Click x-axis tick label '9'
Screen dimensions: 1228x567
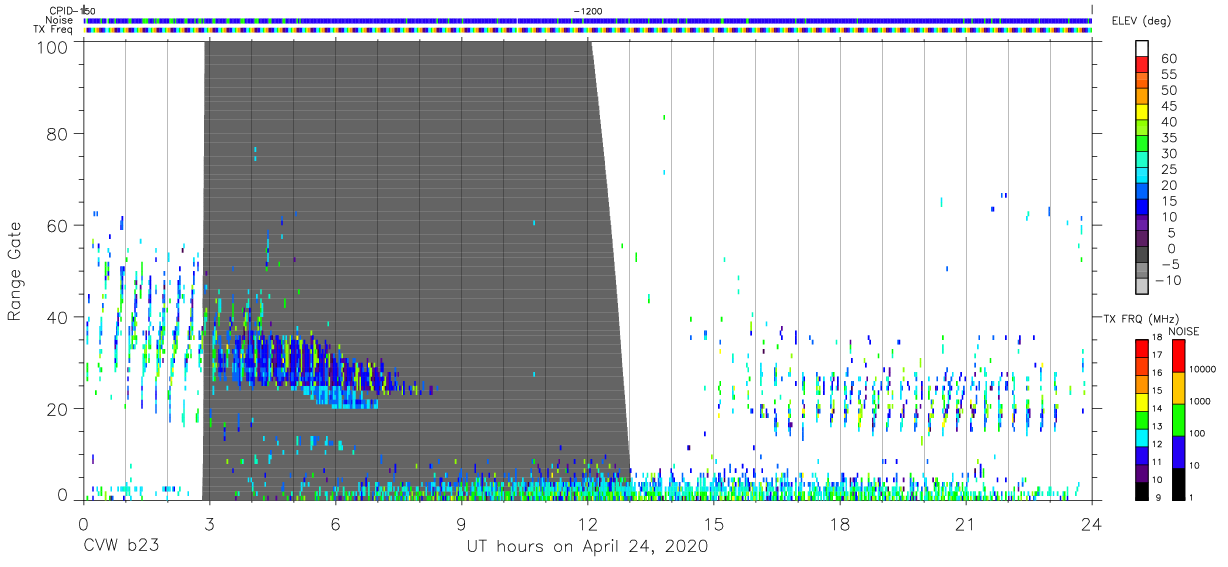pyautogui.click(x=461, y=525)
